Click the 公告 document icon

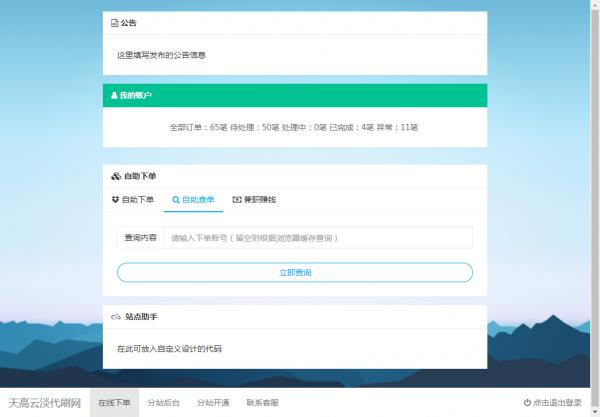click(x=114, y=22)
